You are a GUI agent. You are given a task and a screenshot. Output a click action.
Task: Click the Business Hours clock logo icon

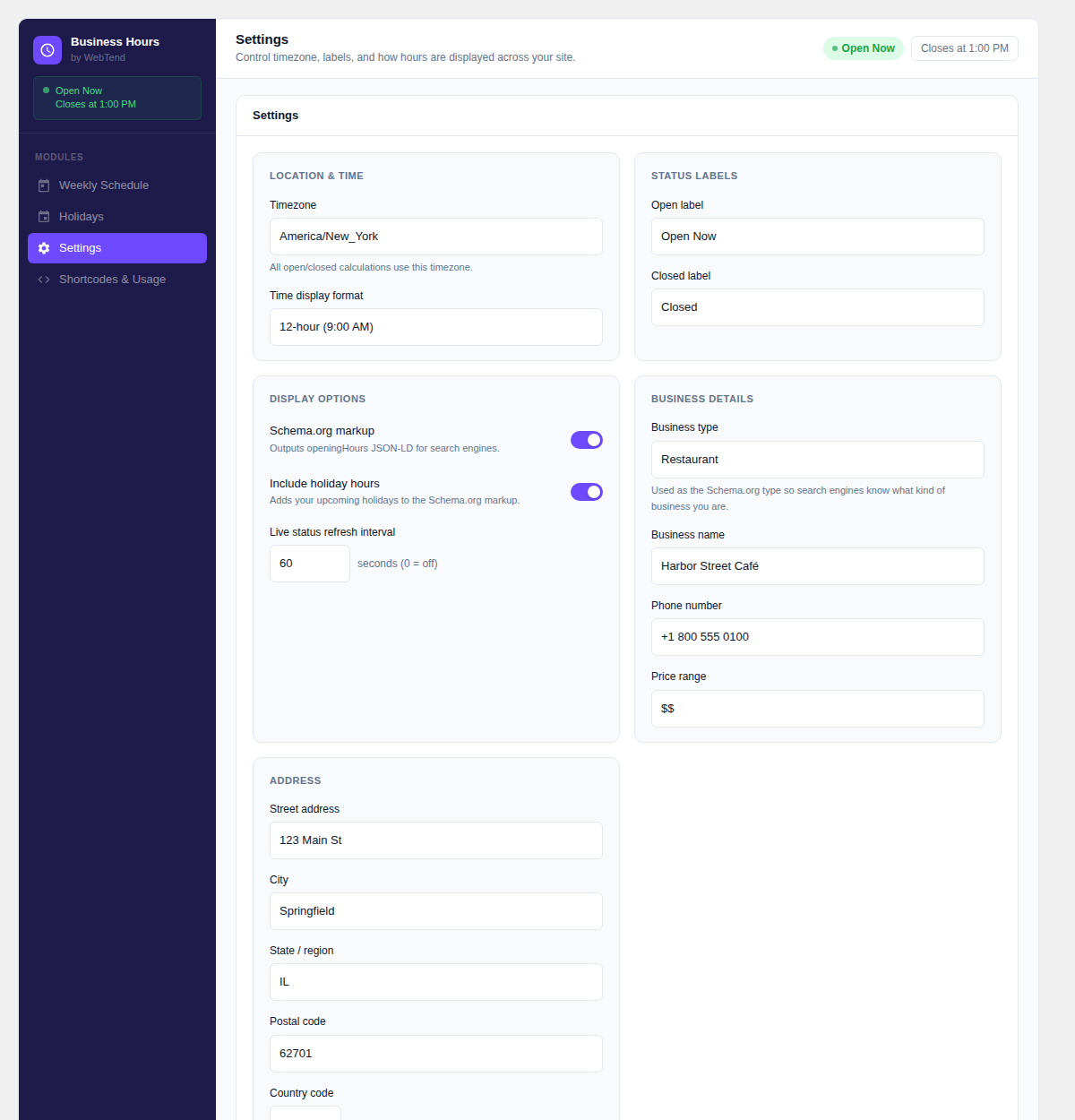(x=47, y=50)
